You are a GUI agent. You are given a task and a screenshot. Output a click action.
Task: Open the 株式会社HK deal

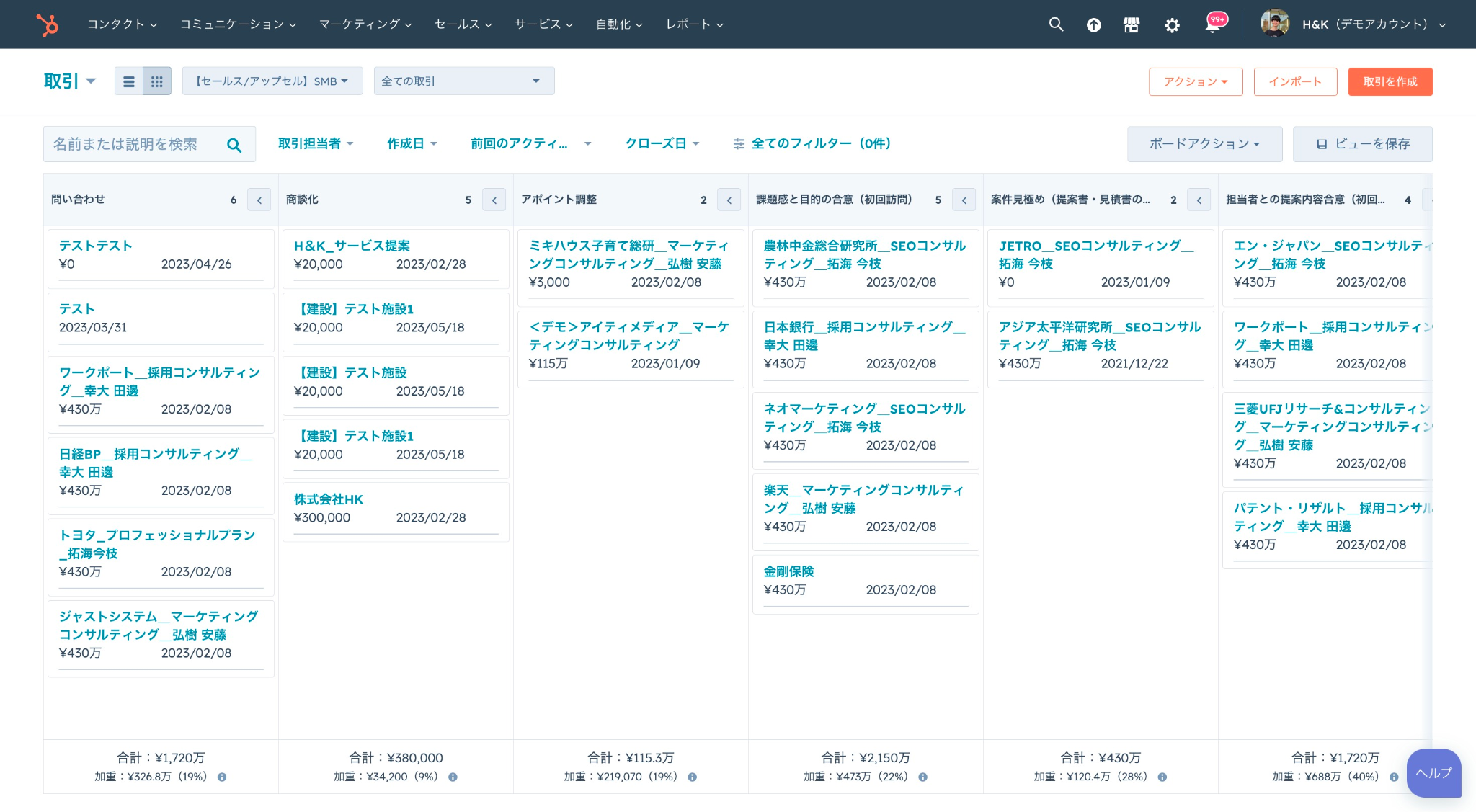[x=329, y=500]
